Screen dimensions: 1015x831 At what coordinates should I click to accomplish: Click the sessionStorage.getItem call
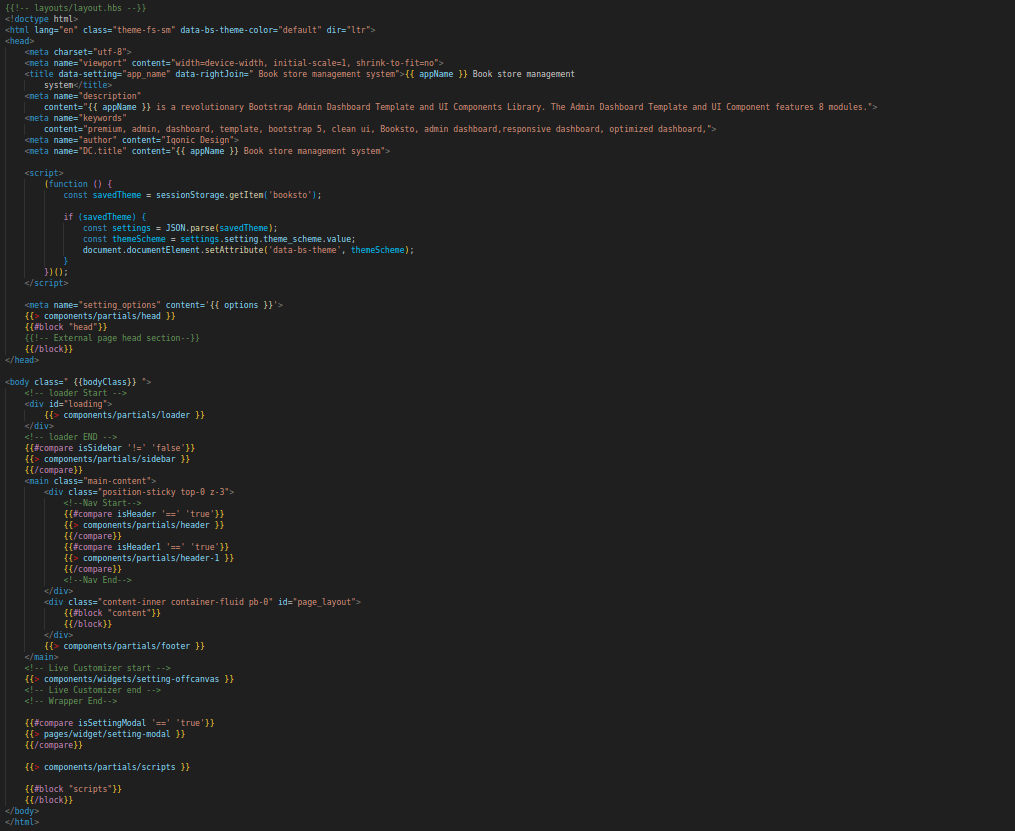[238, 195]
